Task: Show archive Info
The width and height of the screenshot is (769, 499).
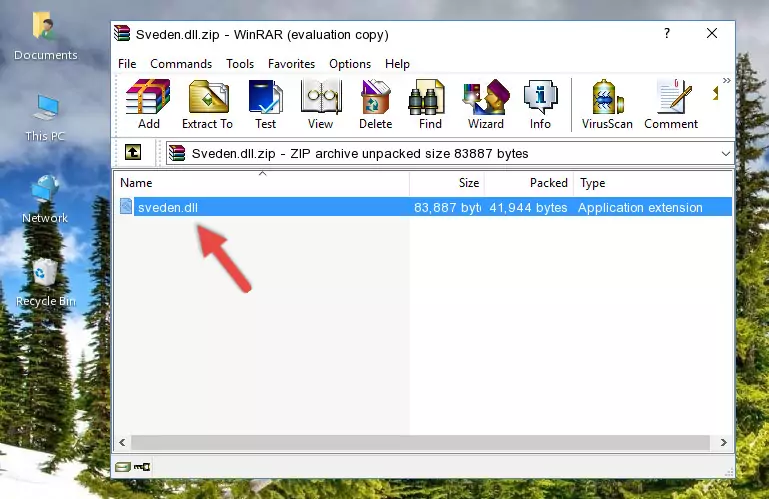Action: point(540,104)
